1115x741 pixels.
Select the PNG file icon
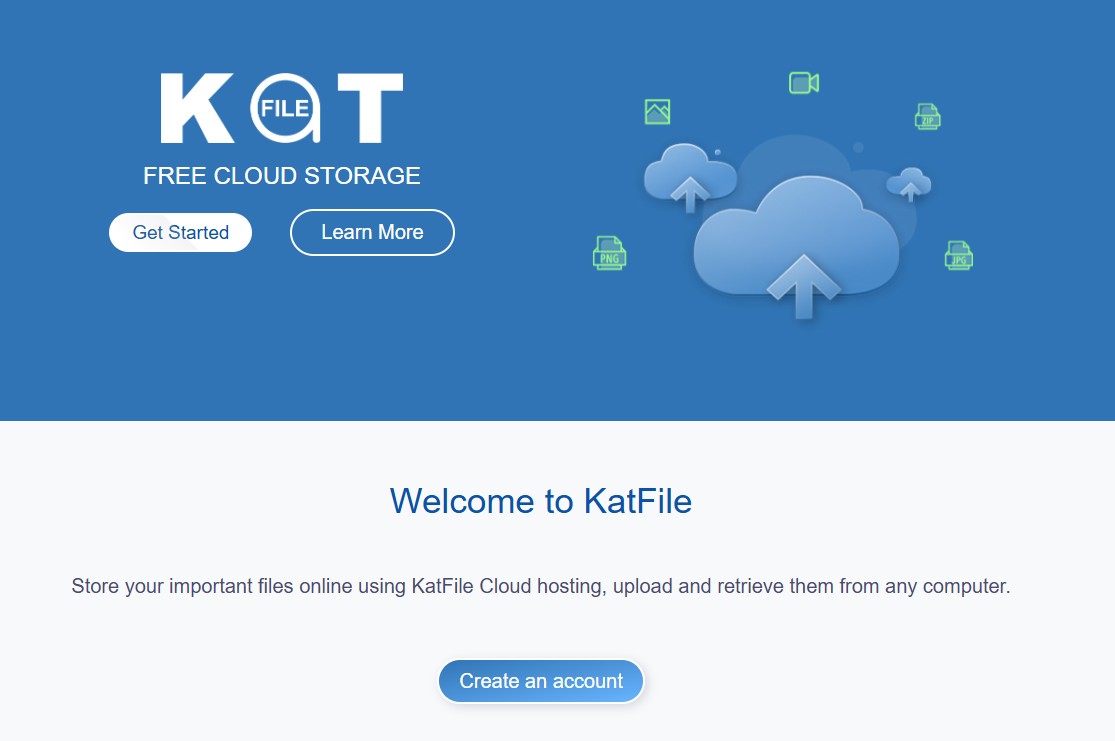pyautogui.click(x=609, y=254)
